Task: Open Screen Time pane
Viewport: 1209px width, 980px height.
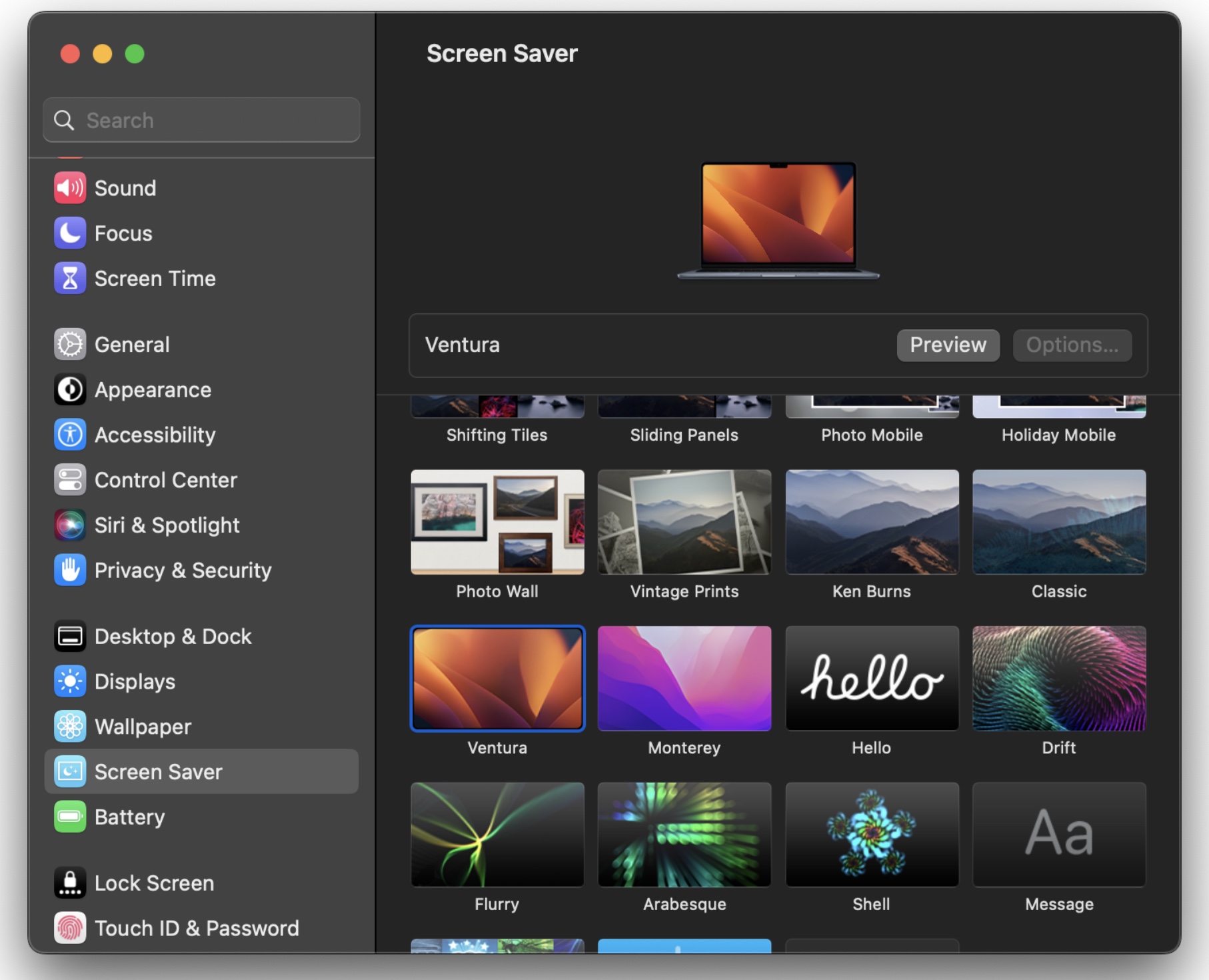Action: click(x=201, y=278)
